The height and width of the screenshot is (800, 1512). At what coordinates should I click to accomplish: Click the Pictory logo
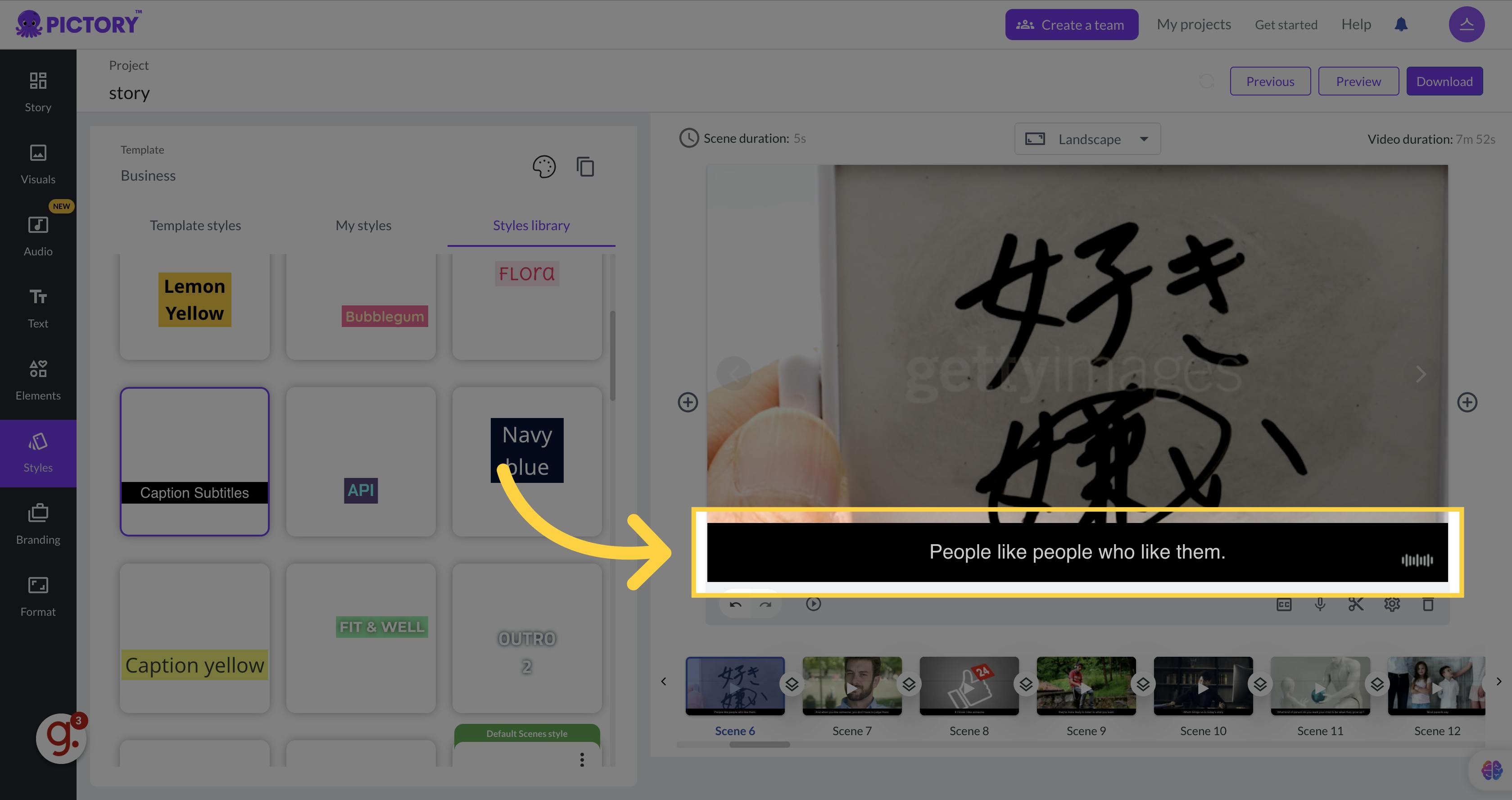pos(79,24)
